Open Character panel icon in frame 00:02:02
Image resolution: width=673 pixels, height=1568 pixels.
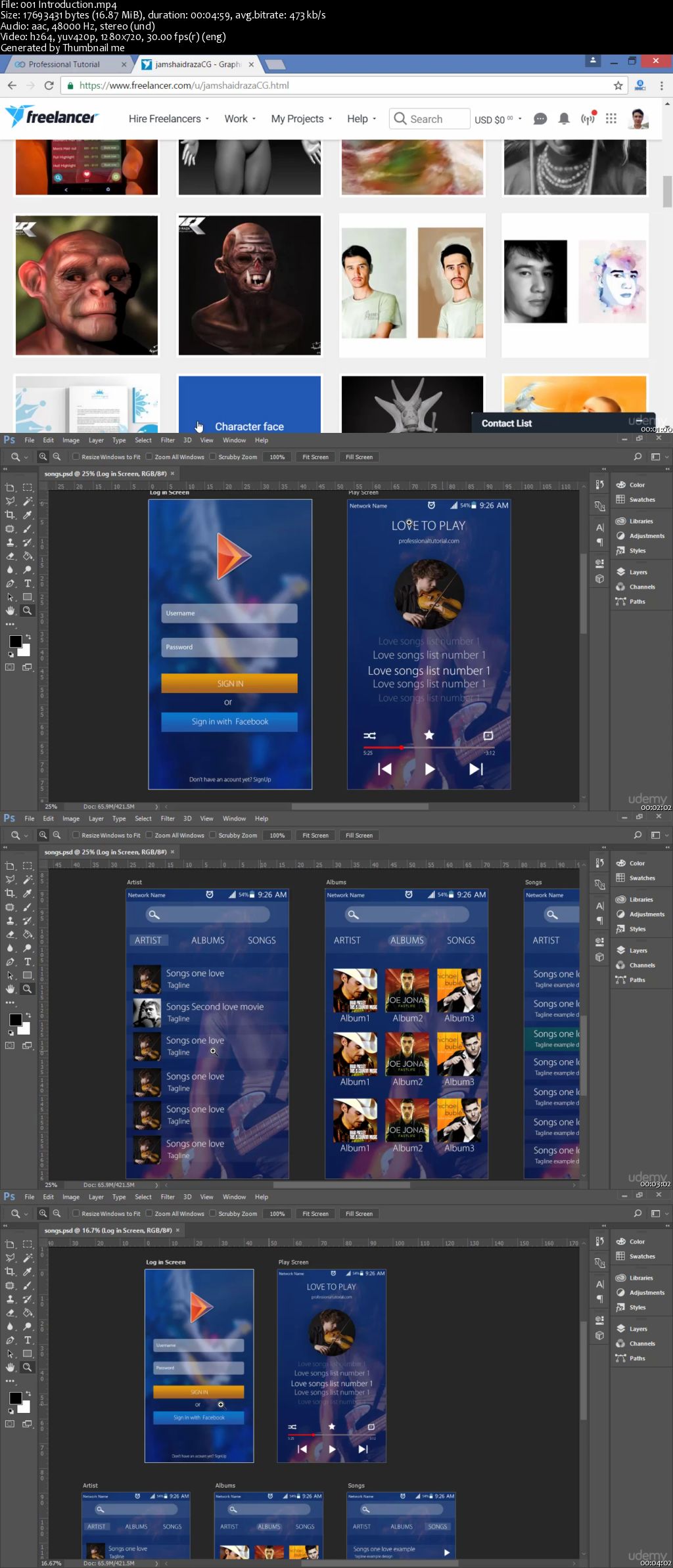(599, 527)
